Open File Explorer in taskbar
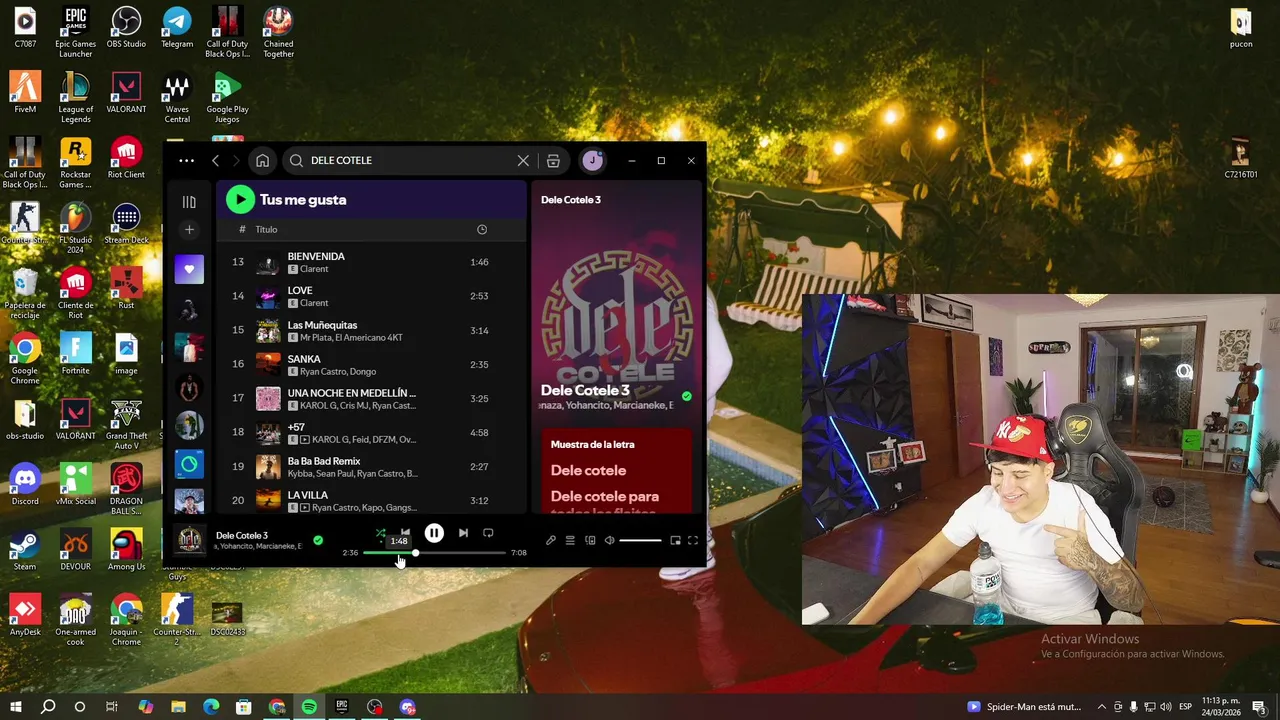The height and width of the screenshot is (720, 1280). pos(178,707)
